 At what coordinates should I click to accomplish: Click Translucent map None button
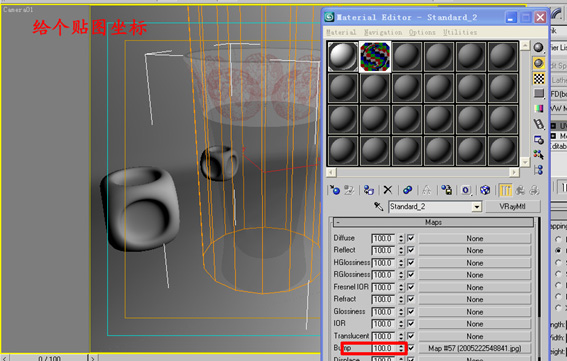pos(474,336)
